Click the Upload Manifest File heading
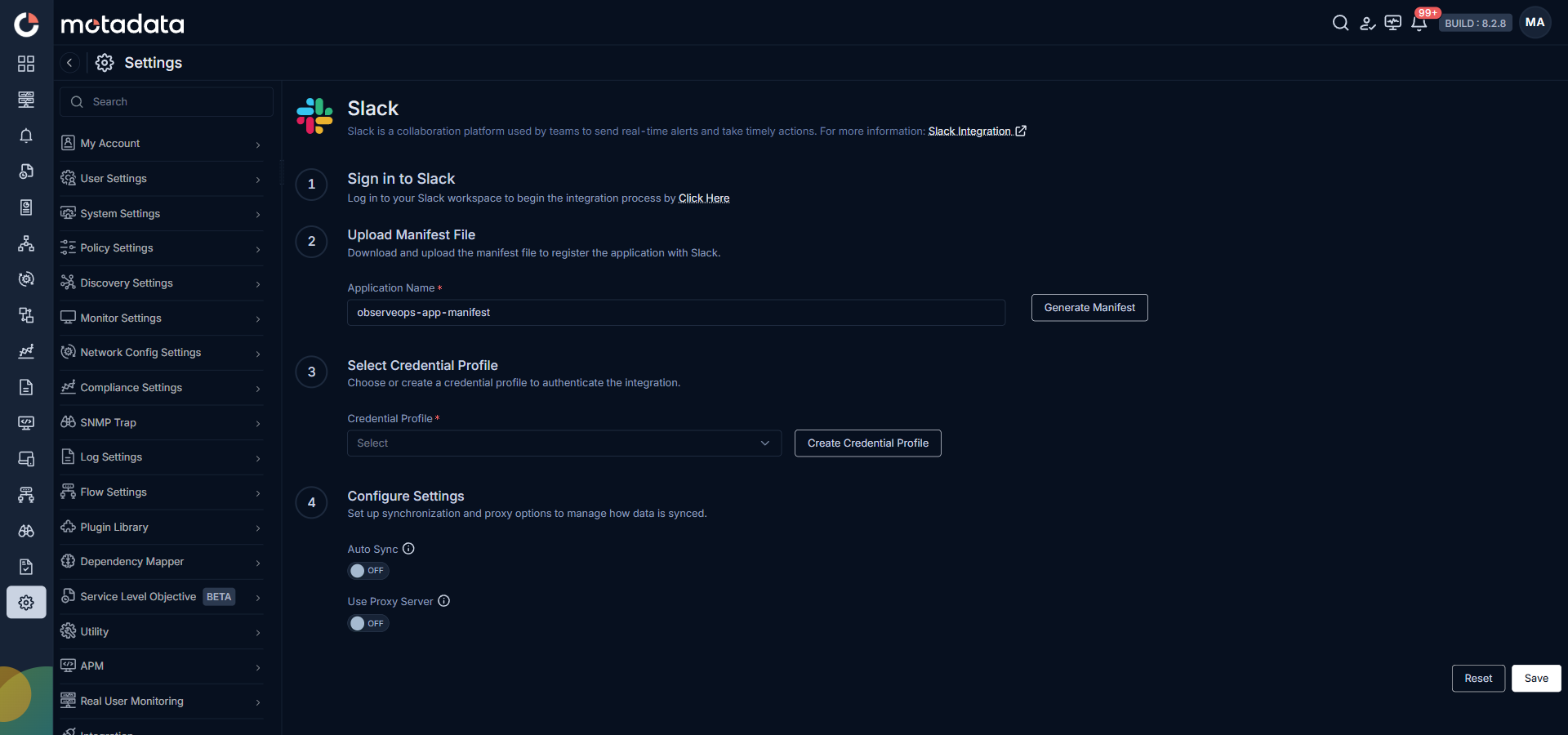1568x735 pixels. (412, 235)
